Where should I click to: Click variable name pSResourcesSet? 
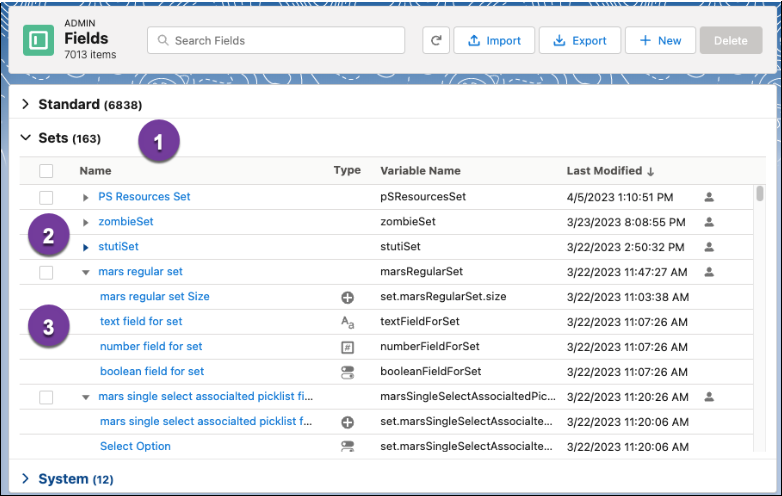click(423, 196)
